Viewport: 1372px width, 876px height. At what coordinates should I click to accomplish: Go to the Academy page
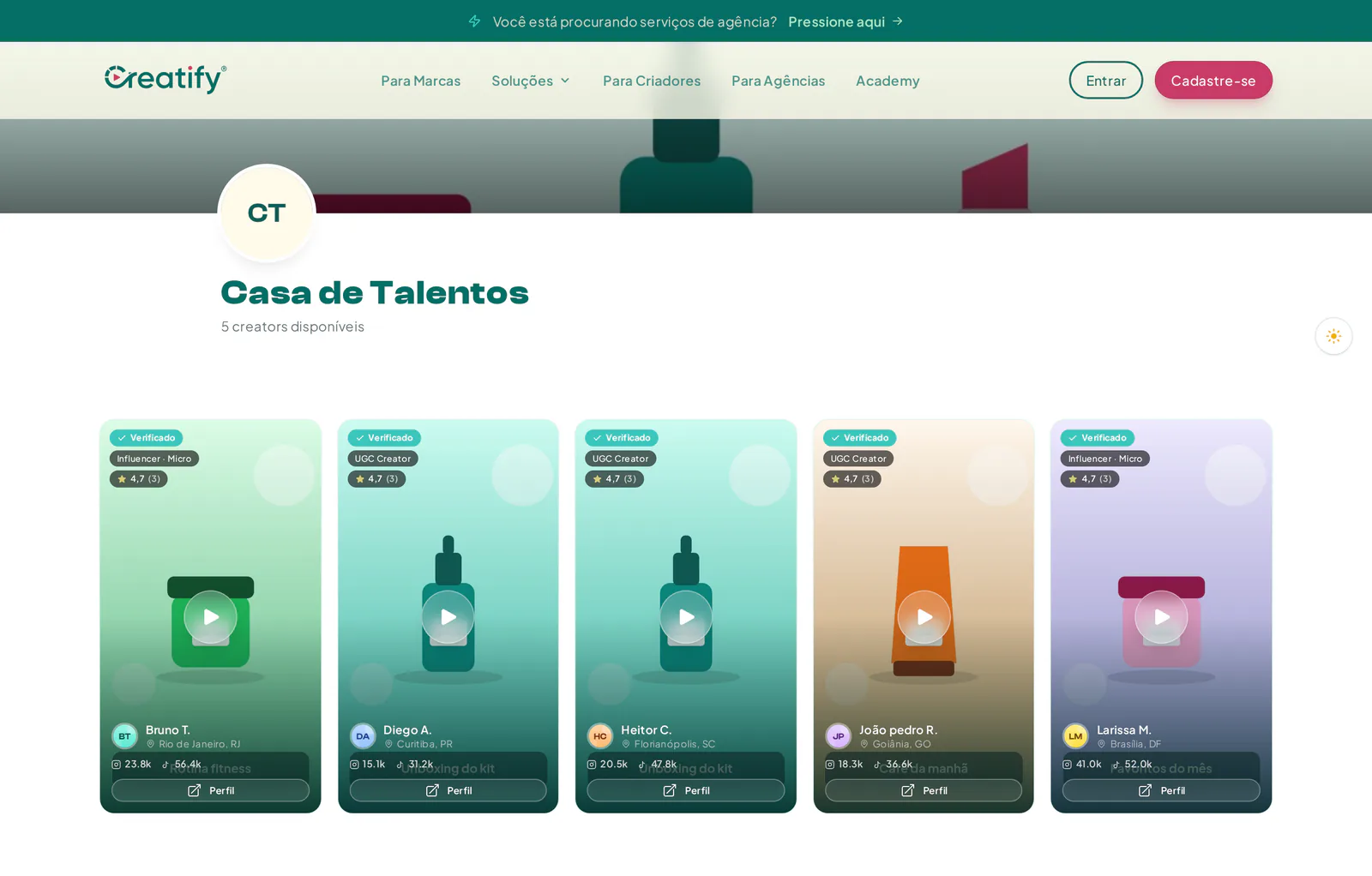point(888,81)
